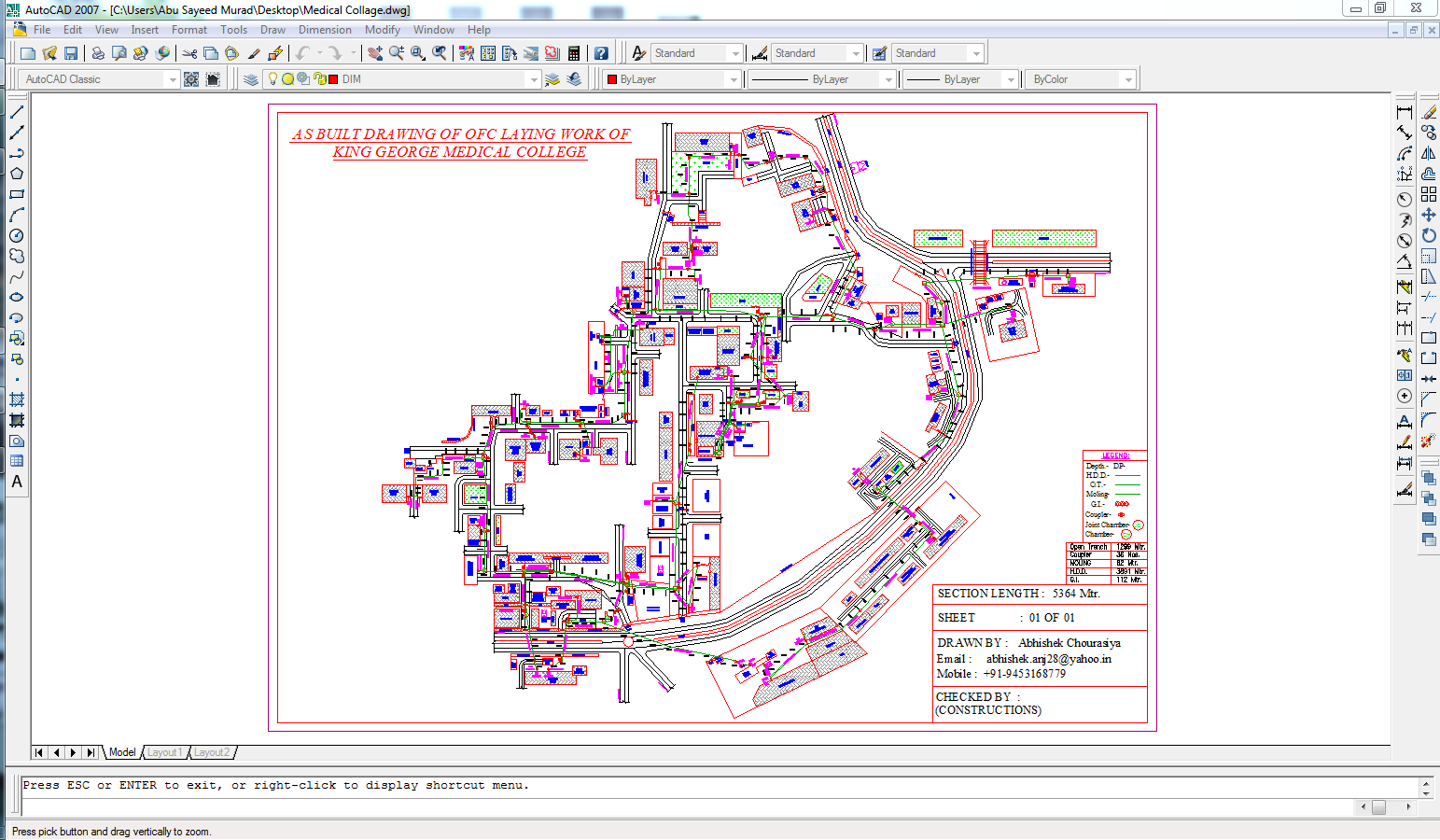Image resolution: width=1440 pixels, height=840 pixels.
Task: Click the Workspace Settings gear button
Action: coord(191,79)
